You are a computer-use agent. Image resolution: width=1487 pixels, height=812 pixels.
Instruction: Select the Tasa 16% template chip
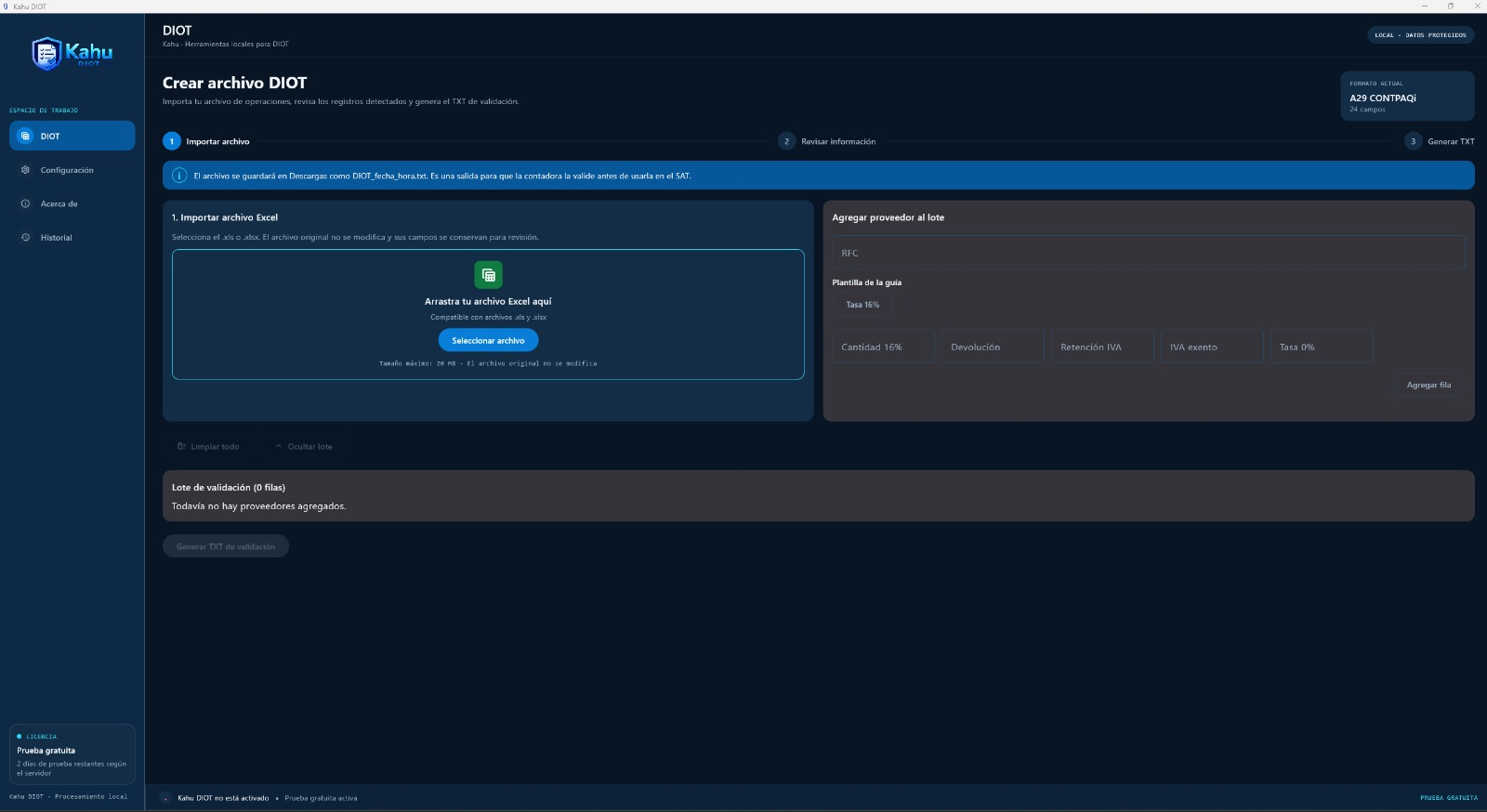click(x=862, y=305)
